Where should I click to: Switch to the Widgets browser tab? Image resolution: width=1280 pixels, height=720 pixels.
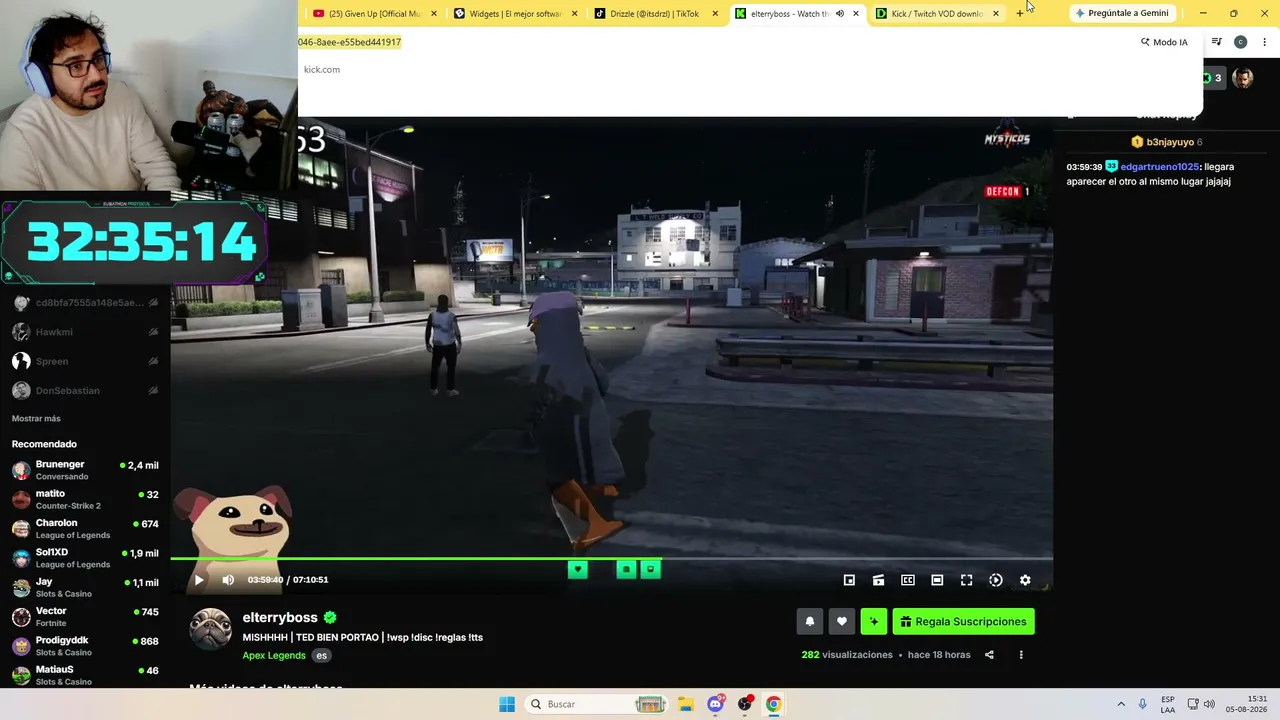tap(516, 14)
